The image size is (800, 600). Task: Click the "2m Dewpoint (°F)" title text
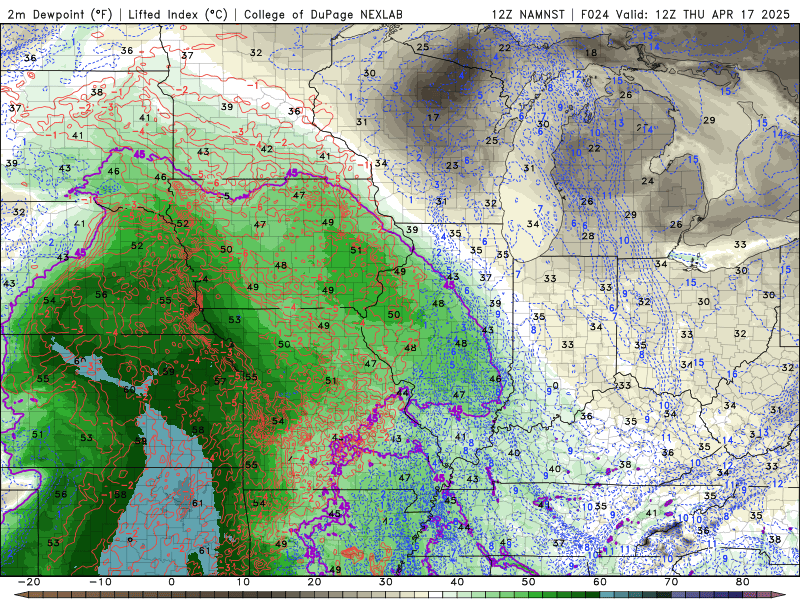point(60,15)
